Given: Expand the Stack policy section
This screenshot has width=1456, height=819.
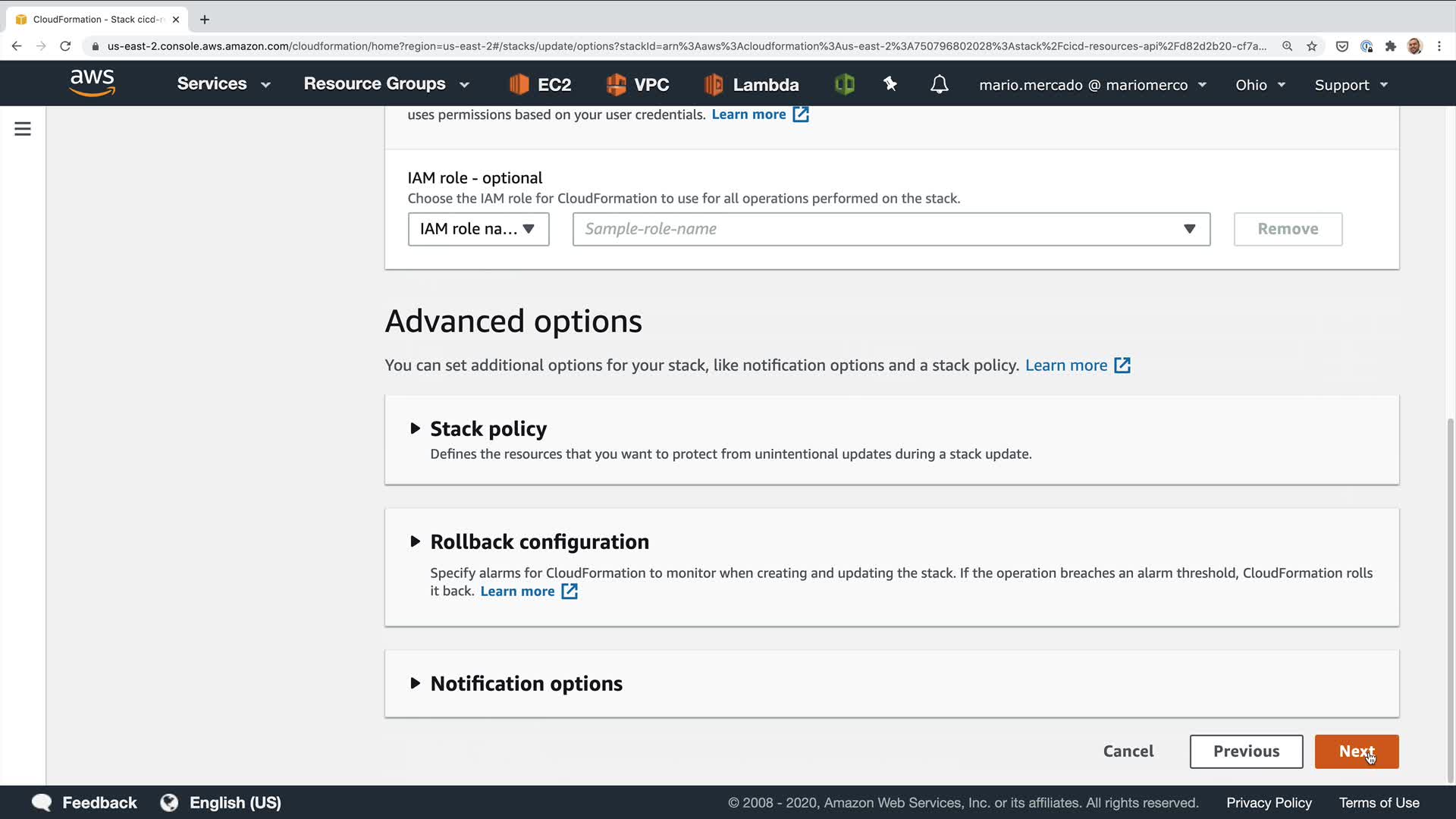Looking at the screenshot, I should [x=488, y=429].
